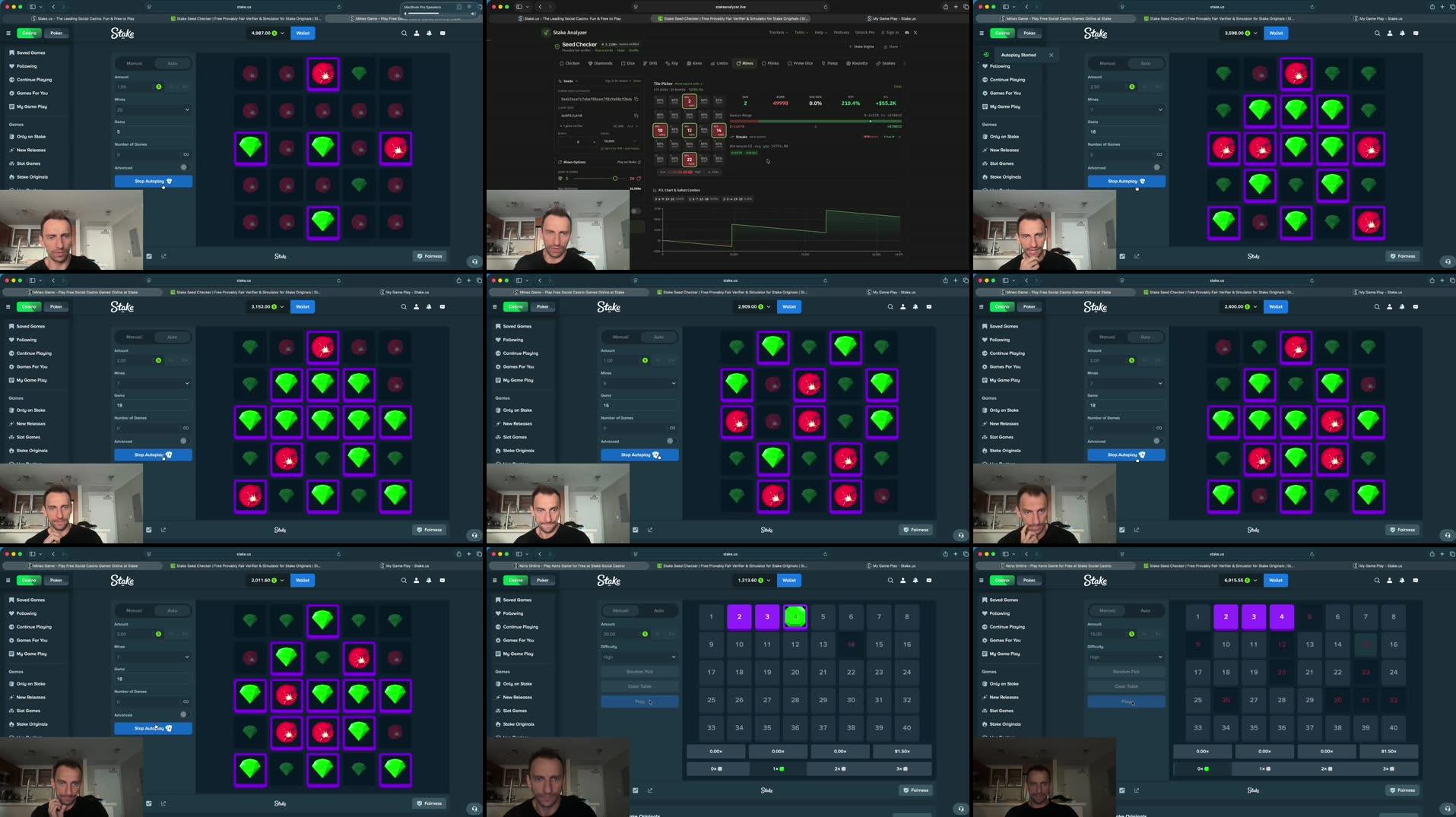The width and height of the screenshot is (1456, 817).
Task: Open notifications bell in the 3,598.00 balance window
Action: coord(1402,33)
